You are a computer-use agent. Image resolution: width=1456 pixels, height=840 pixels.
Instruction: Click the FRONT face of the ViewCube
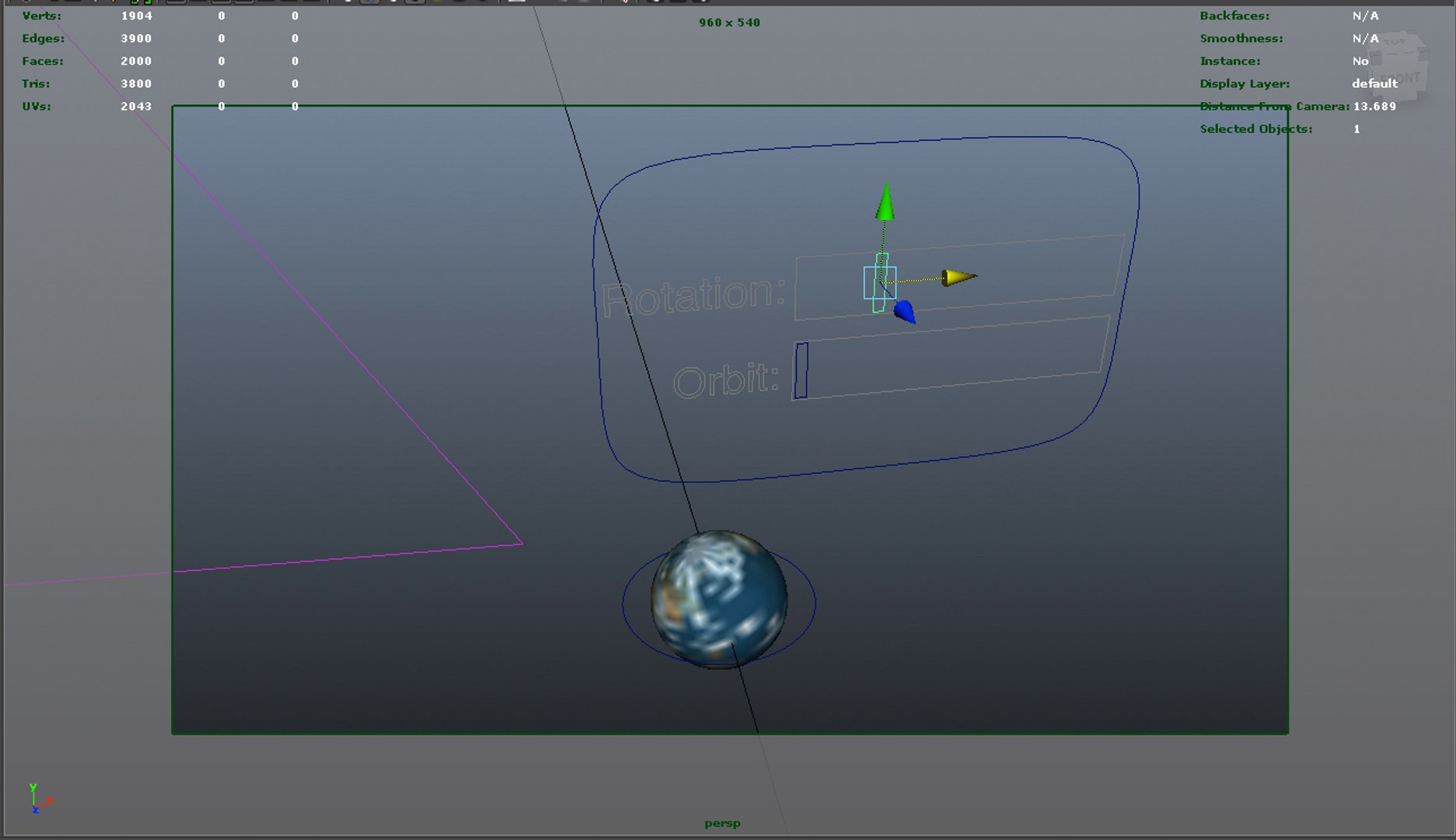pyautogui.click(x=1401, y=78)
